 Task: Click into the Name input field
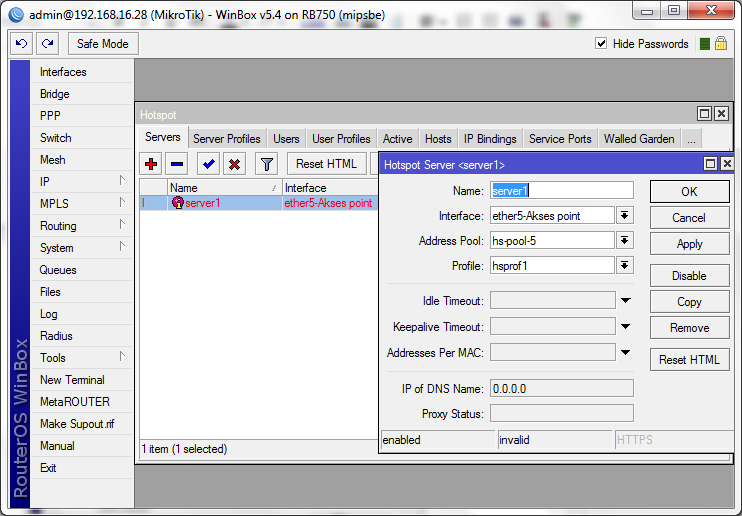click(562, 191)
